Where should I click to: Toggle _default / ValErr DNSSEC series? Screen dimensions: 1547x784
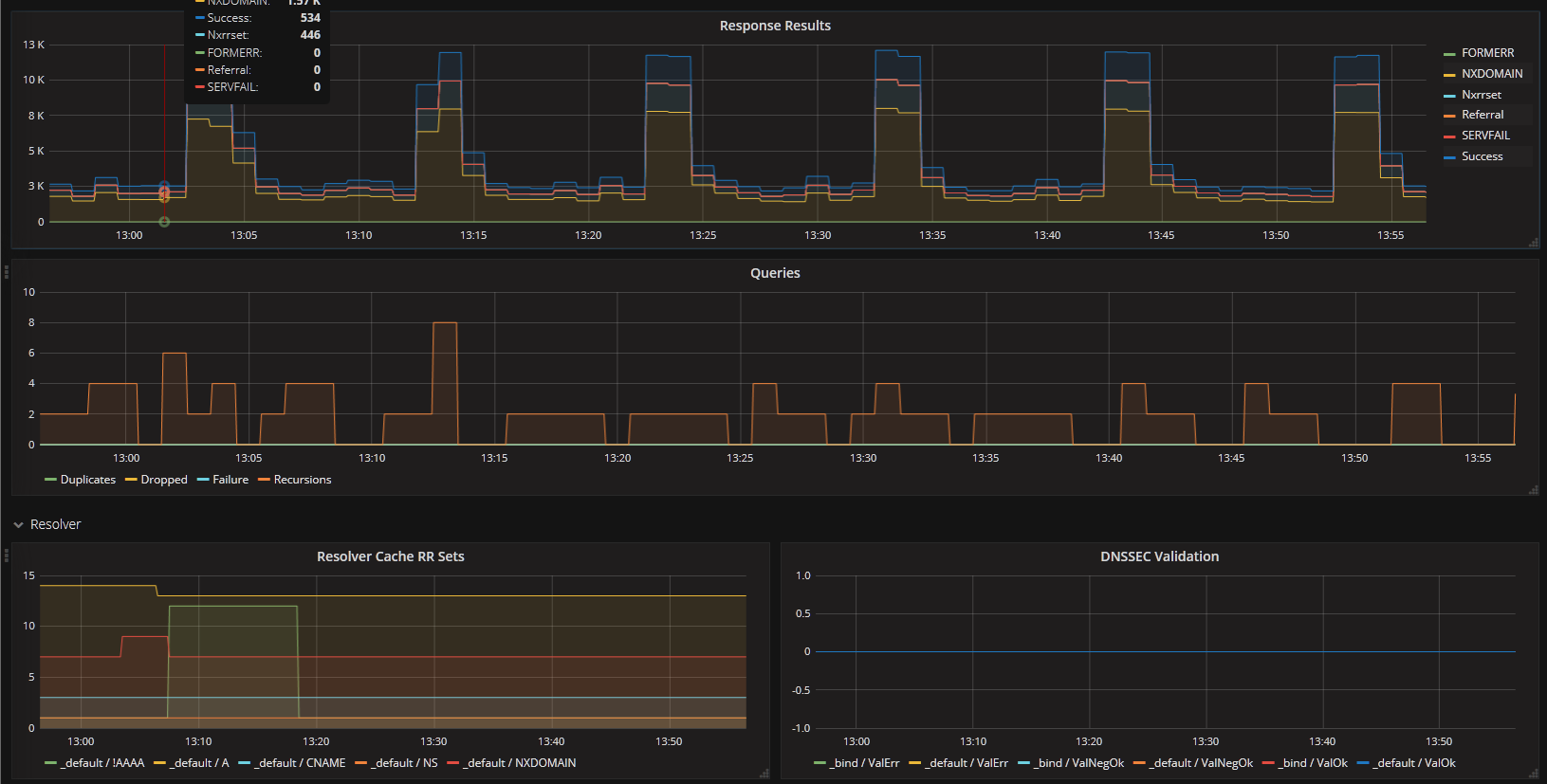966,763
